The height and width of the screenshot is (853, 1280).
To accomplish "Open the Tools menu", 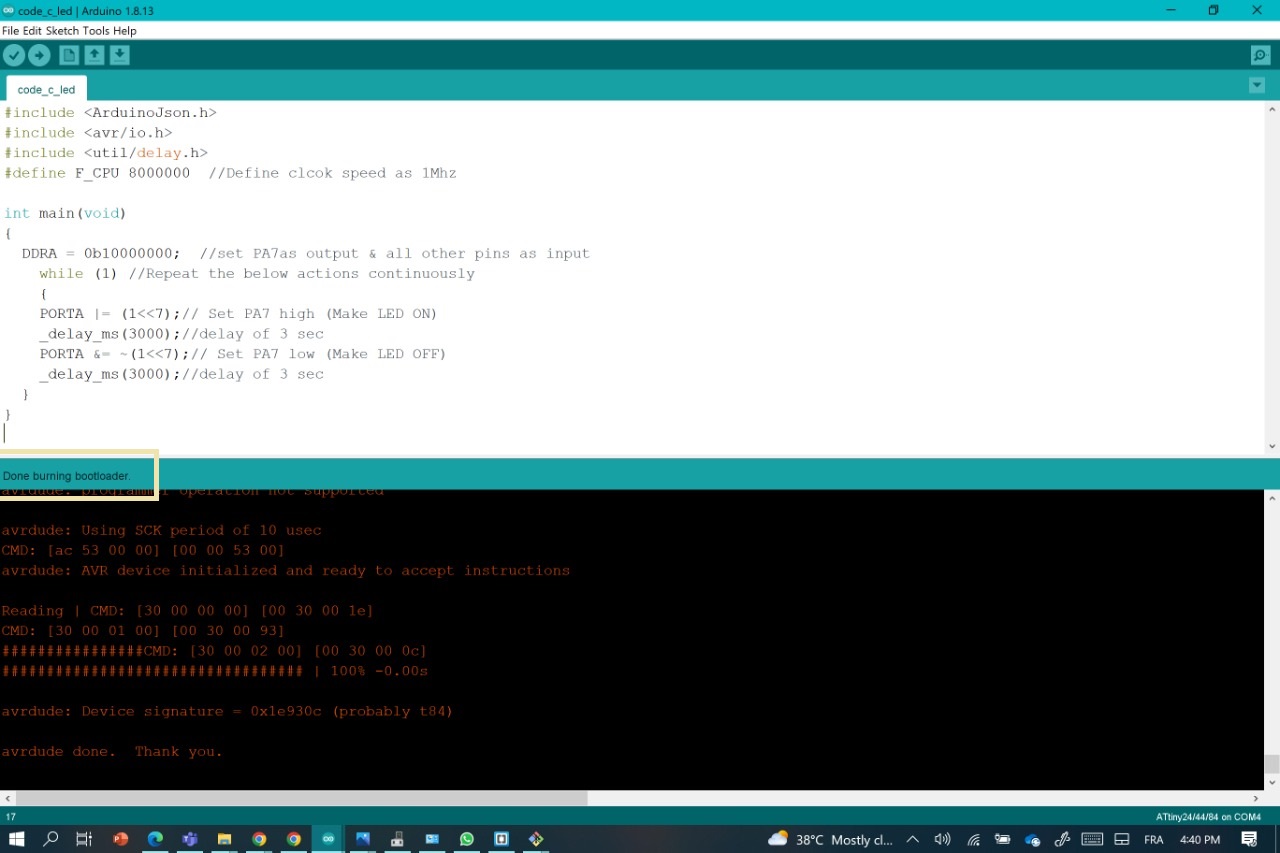I will (x=96, y=31).
